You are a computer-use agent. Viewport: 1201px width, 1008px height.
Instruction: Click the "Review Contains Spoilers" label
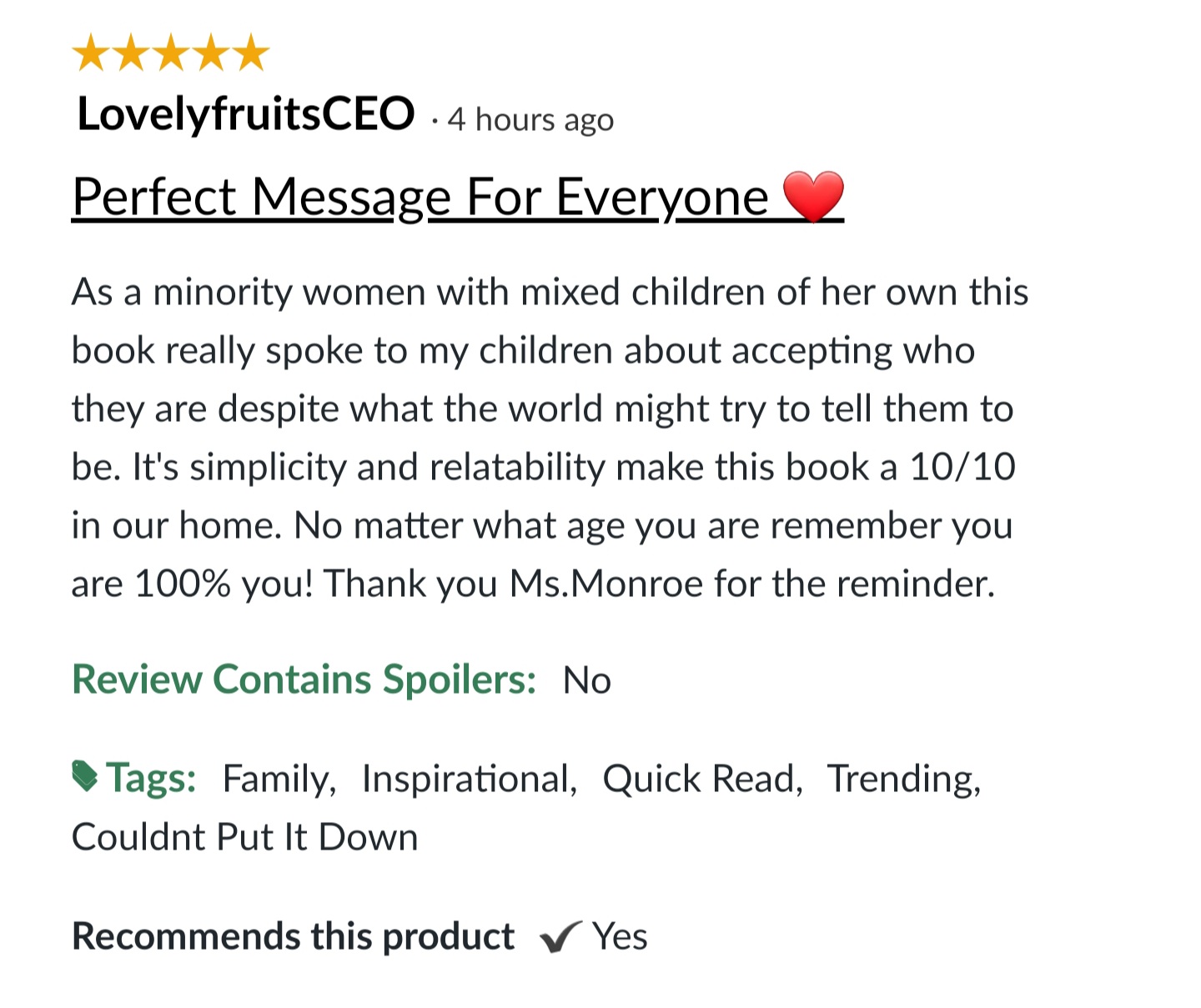pos(304,680)
